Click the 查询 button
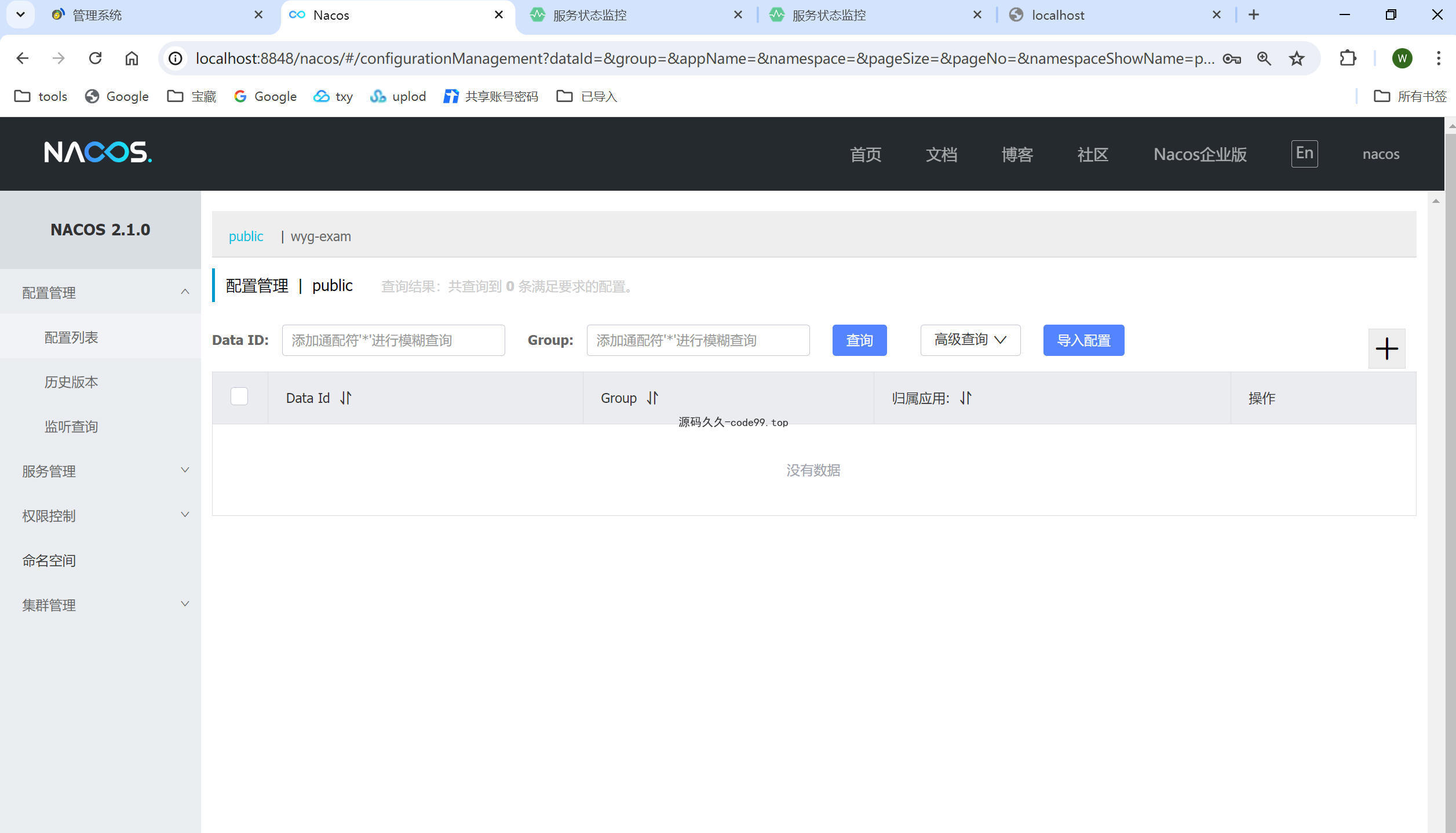The width and height of the screenshot is (1456, 833). pyautogui.click(x=859, y=340)
